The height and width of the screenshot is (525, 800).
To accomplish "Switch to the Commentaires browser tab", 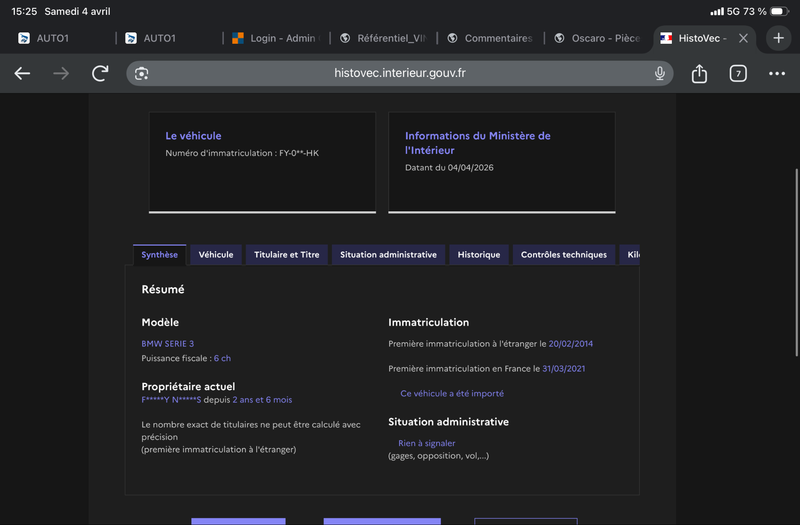I will 489,38.
